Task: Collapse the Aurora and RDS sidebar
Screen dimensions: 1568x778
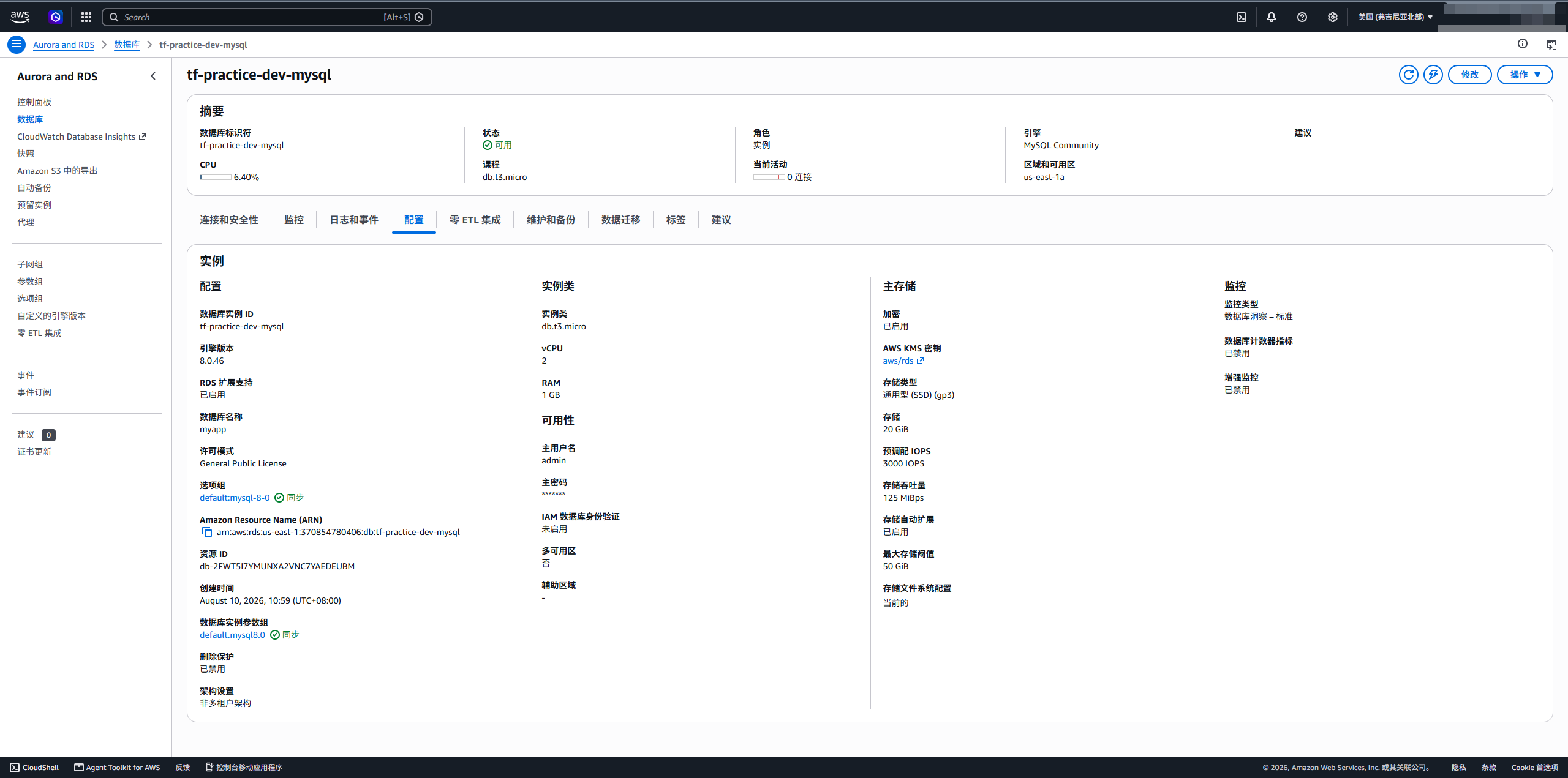Action: click(153, 77)
